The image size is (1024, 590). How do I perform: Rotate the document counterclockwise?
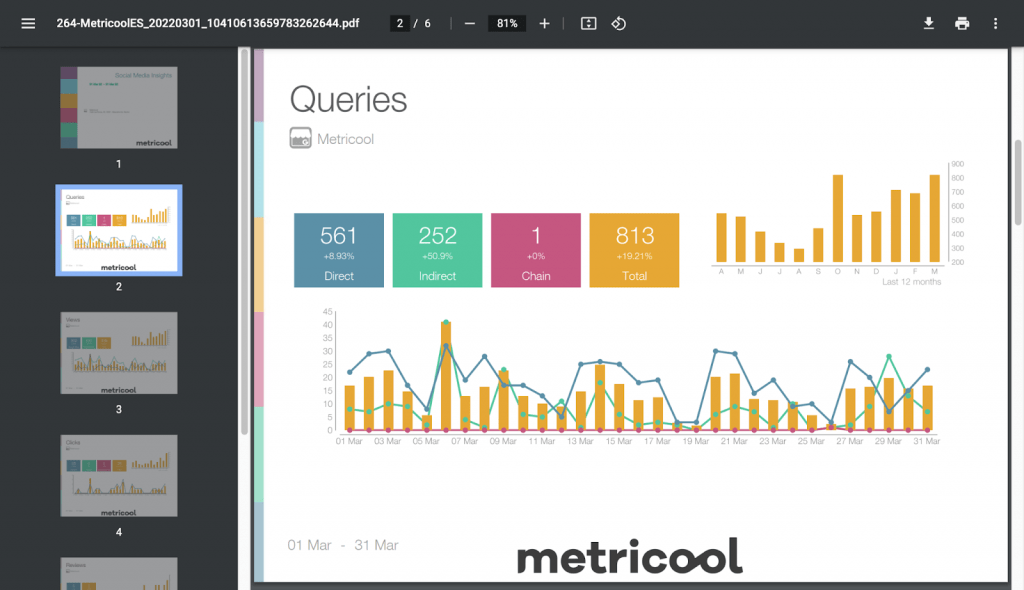[x=618, y=24]
